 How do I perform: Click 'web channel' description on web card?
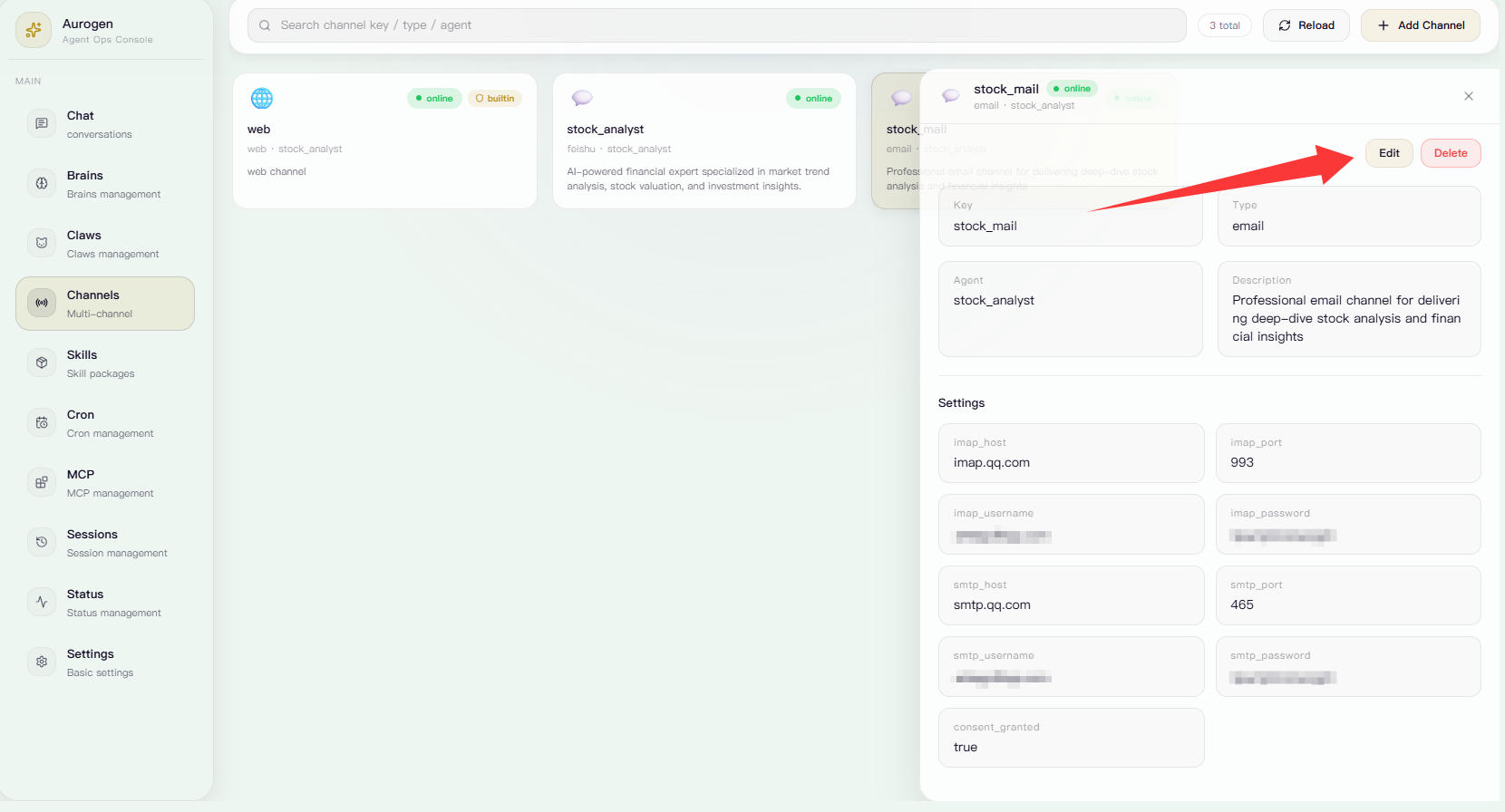pos(277,171)
